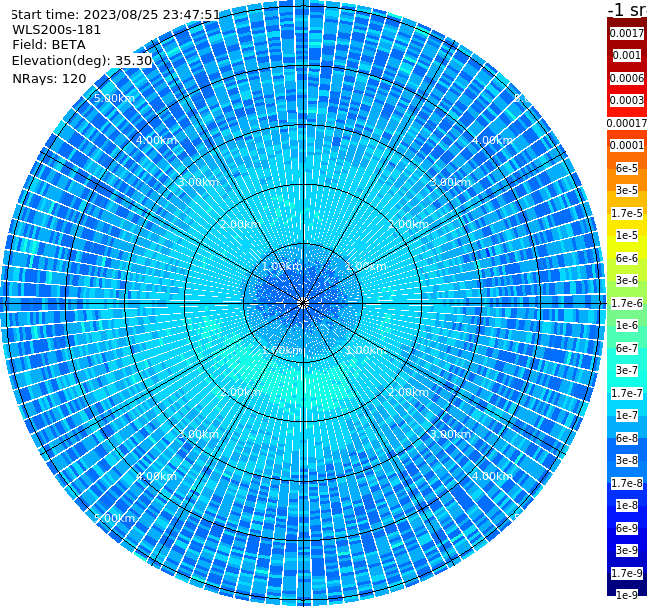Image resolution: width=647 pixels, height=607 pixels.
Task: Select the 3e-6 colorbar label
Action: (627, 280)
